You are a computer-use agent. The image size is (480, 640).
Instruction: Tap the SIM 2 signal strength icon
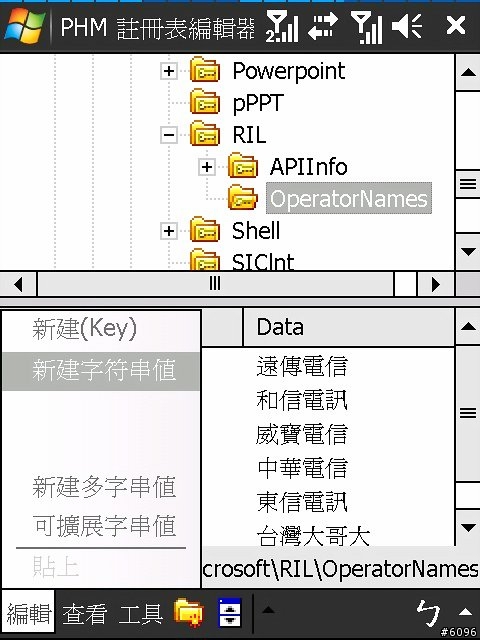click(x=282, y=27)
